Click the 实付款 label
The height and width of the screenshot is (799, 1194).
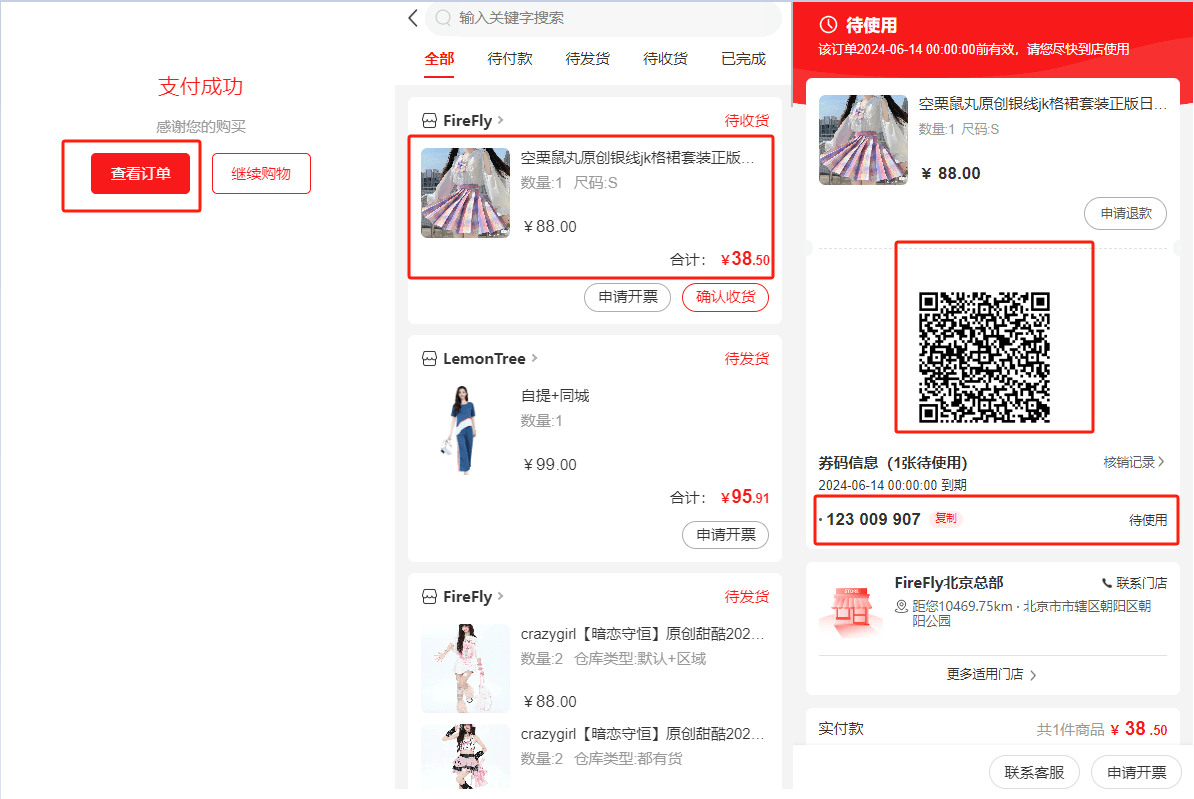coord(841,728)
